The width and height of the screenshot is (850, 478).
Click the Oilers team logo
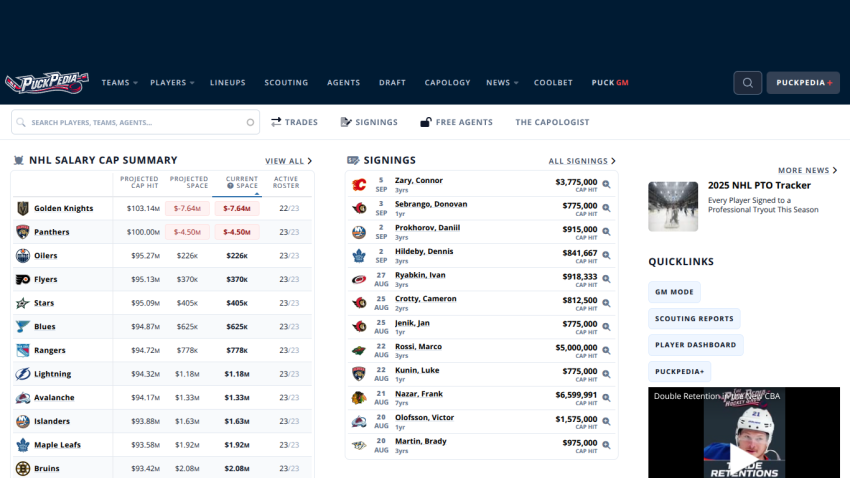click(22, 256)
